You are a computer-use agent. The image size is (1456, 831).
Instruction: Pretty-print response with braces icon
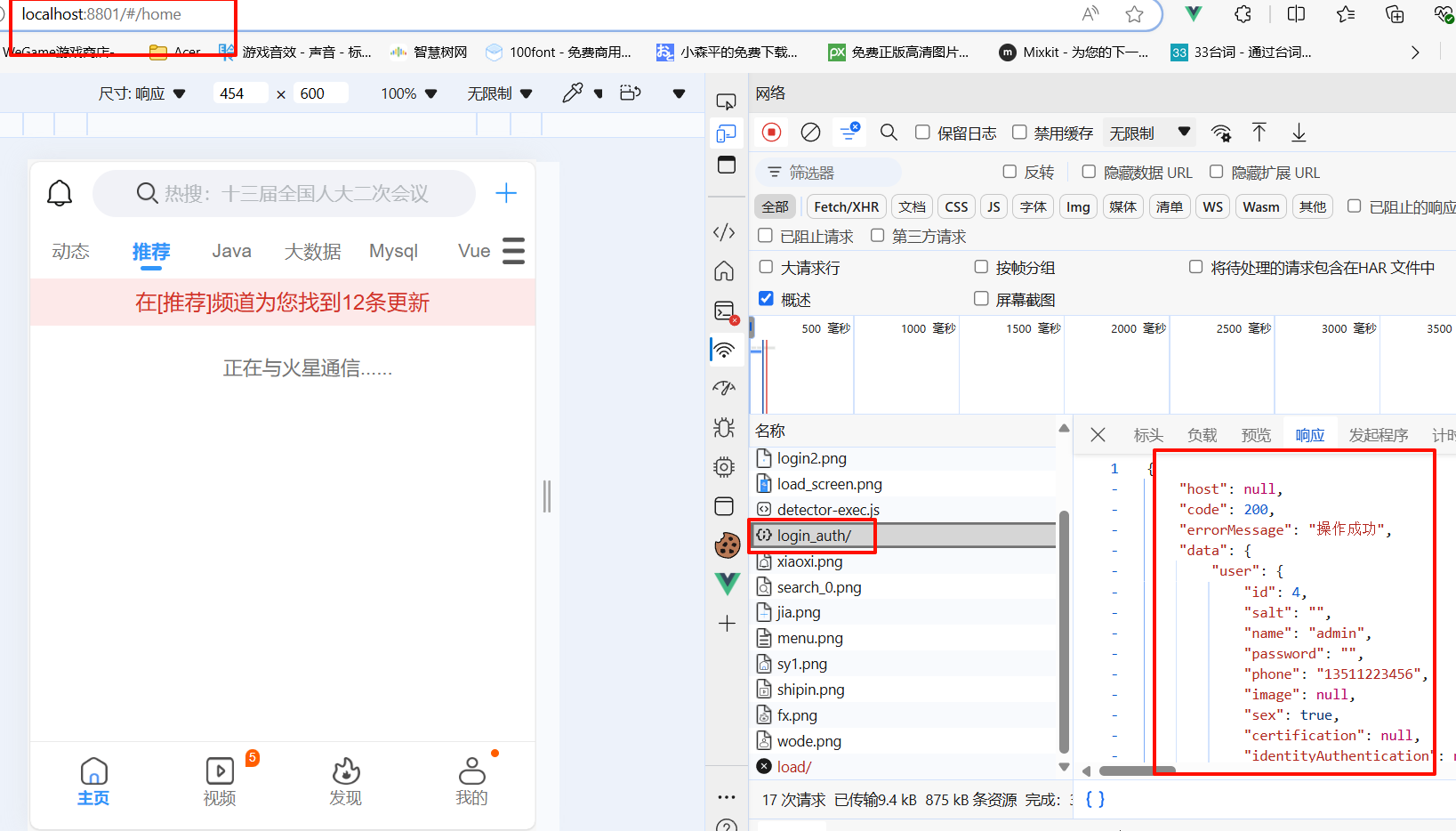(1095, 799)
